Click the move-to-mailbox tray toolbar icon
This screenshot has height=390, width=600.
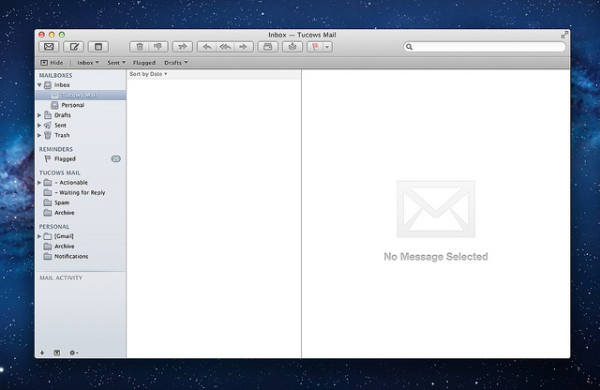coord(292,47)
